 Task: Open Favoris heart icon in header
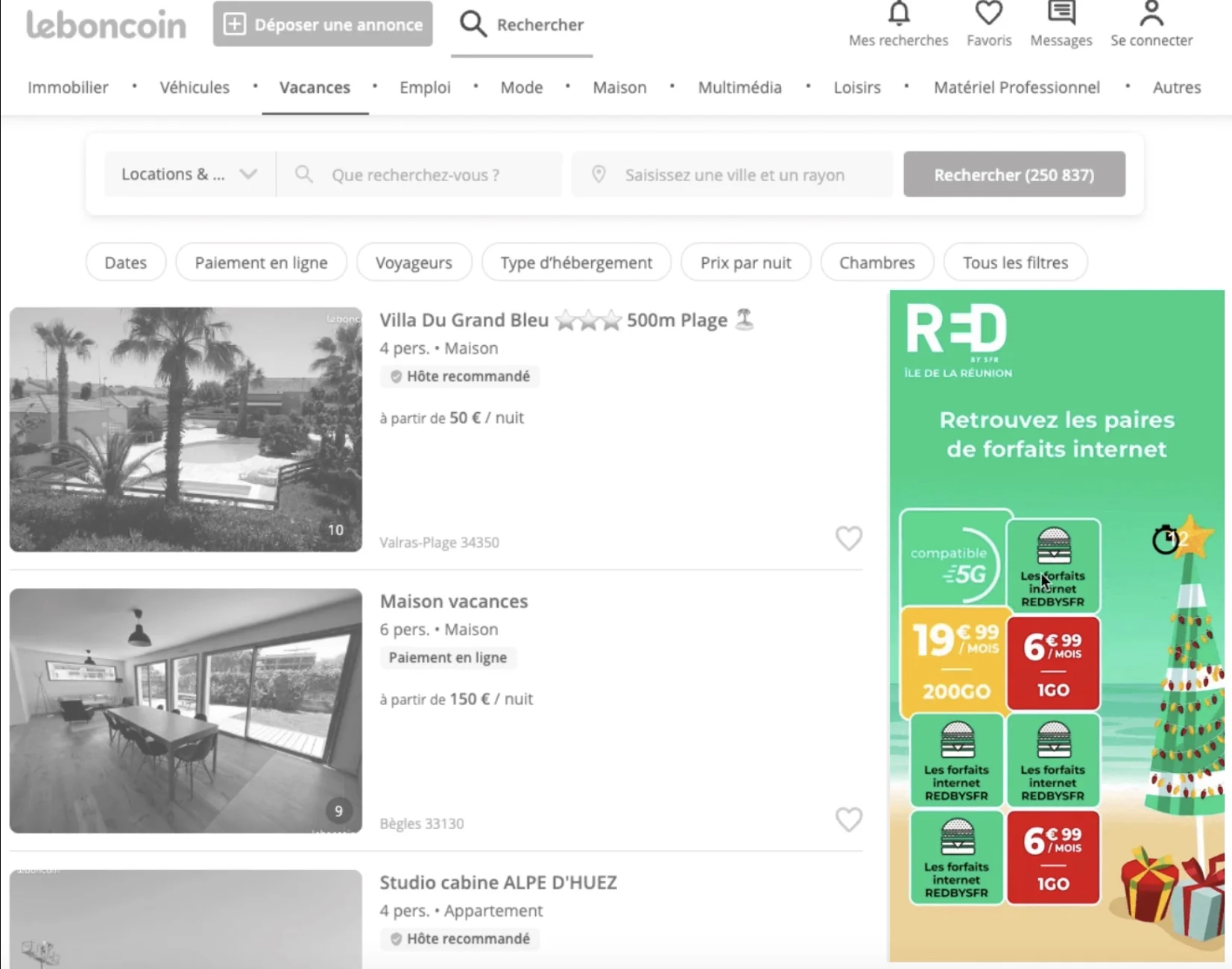click(989, 13)
